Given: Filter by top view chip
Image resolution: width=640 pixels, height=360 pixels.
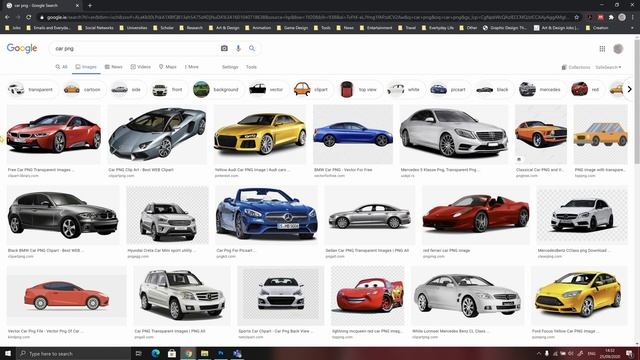Looking at the screenshot, I should point(359,89).
